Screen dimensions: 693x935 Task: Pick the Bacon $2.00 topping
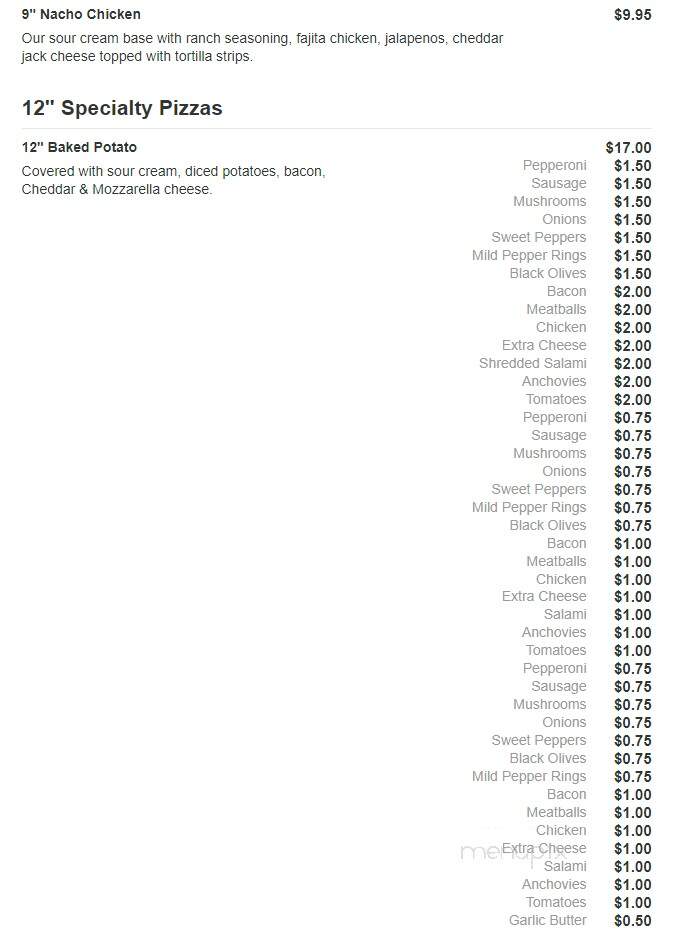[x=567, y=292]
